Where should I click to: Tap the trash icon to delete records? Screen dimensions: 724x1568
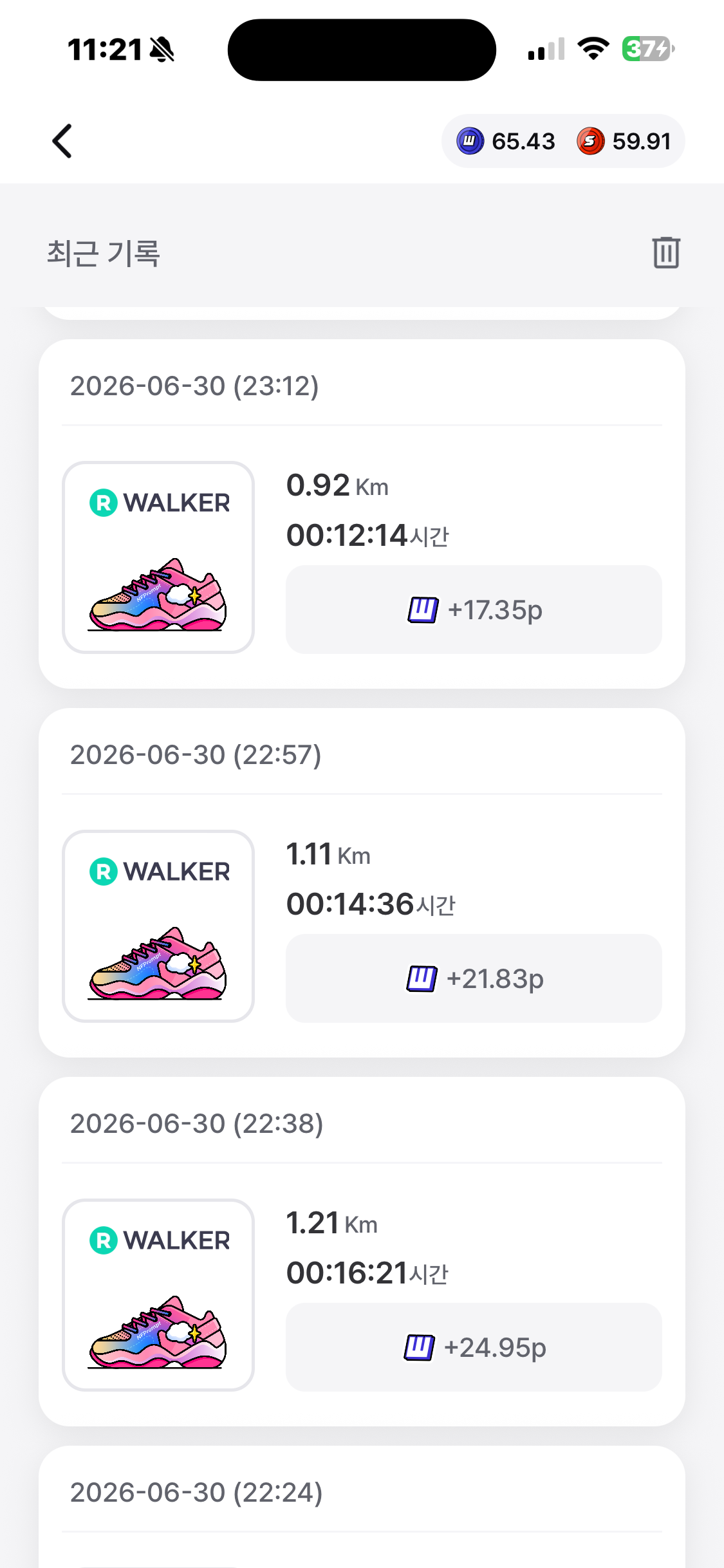(666, 252)
